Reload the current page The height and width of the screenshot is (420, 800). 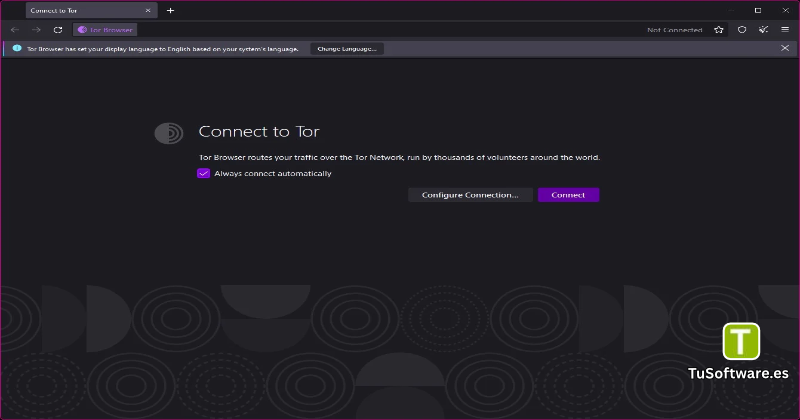point(58,30)
